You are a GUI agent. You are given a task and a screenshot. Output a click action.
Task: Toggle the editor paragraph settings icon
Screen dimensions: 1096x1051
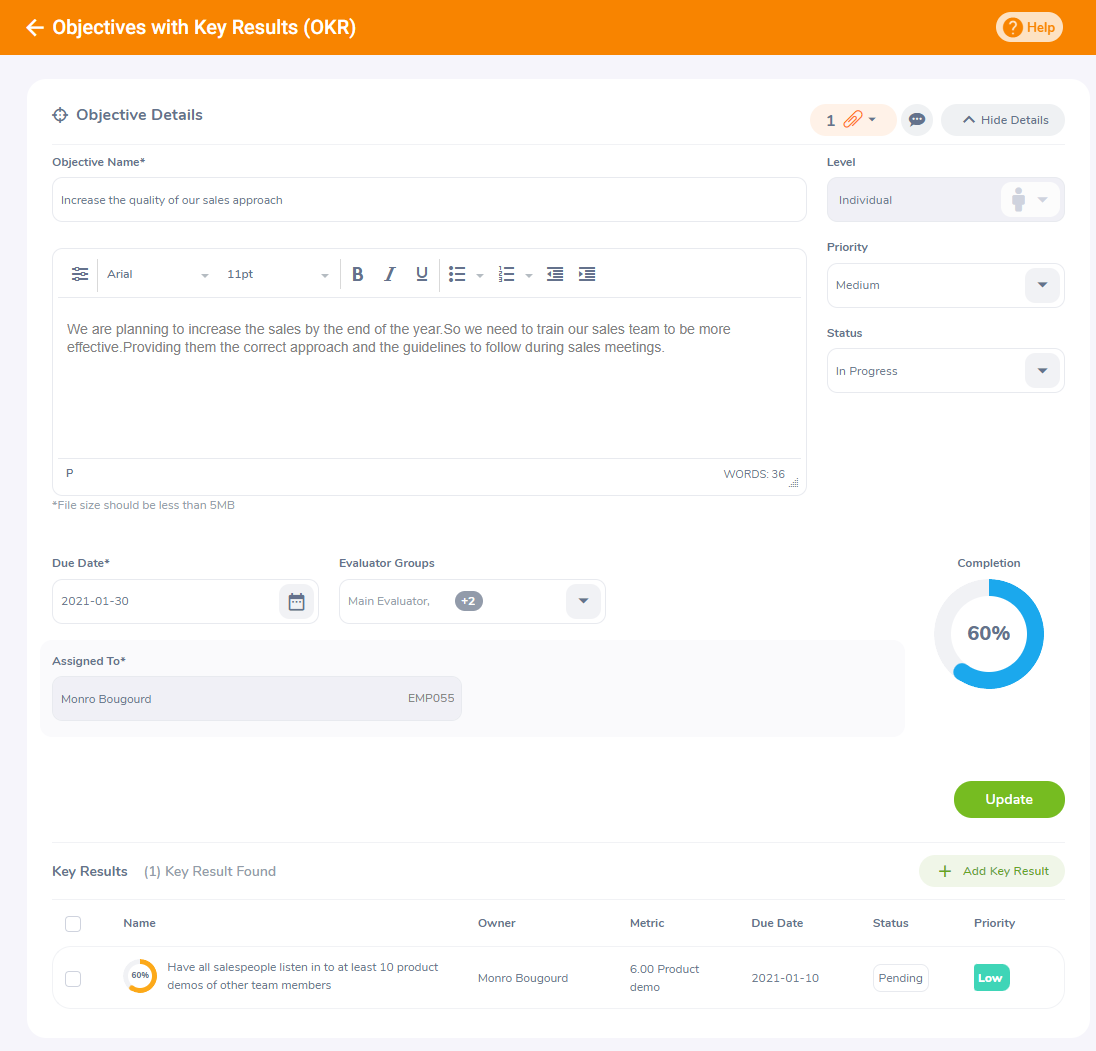point(80,273)
